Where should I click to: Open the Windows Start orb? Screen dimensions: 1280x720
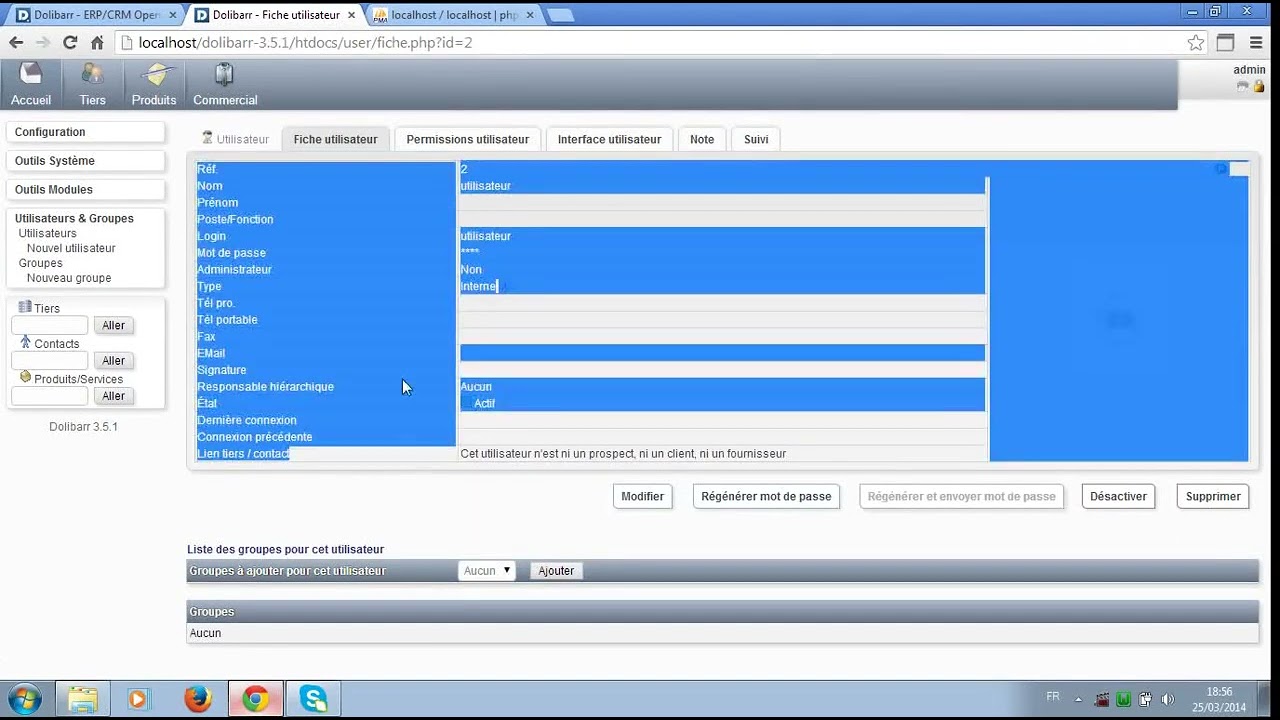coord(23,698)
